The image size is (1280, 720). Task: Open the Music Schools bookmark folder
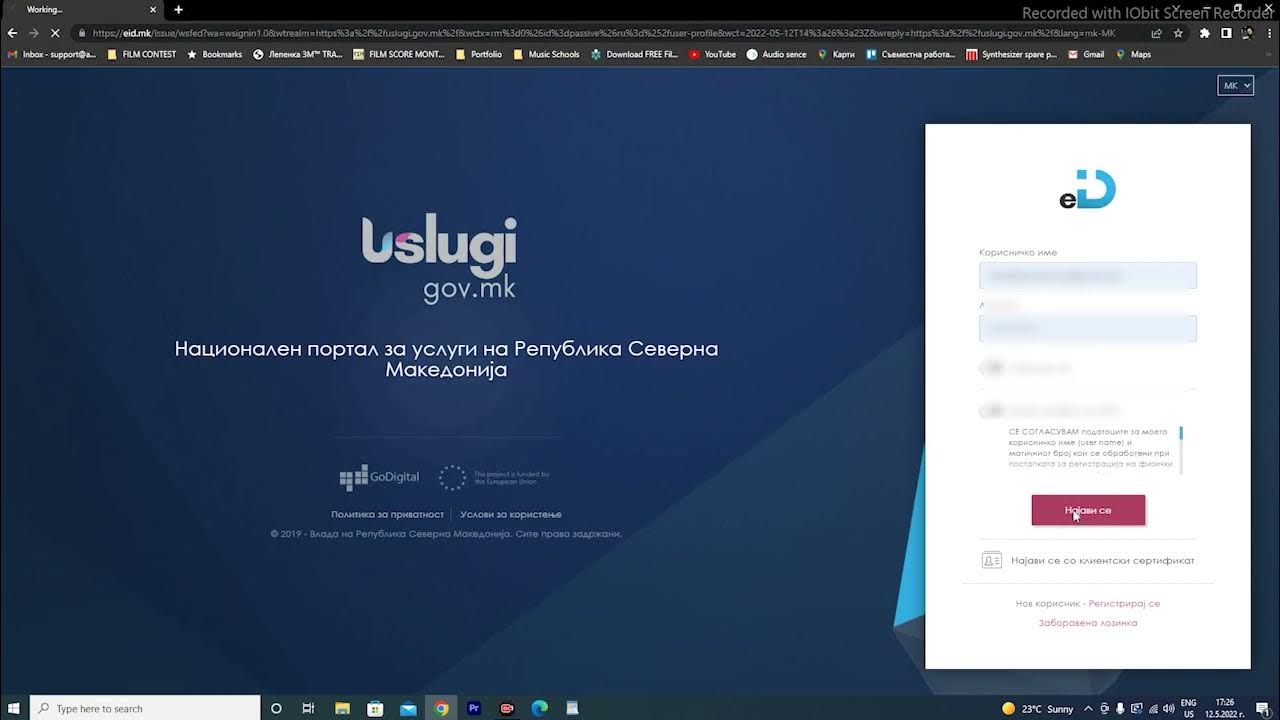coord(546,54)
